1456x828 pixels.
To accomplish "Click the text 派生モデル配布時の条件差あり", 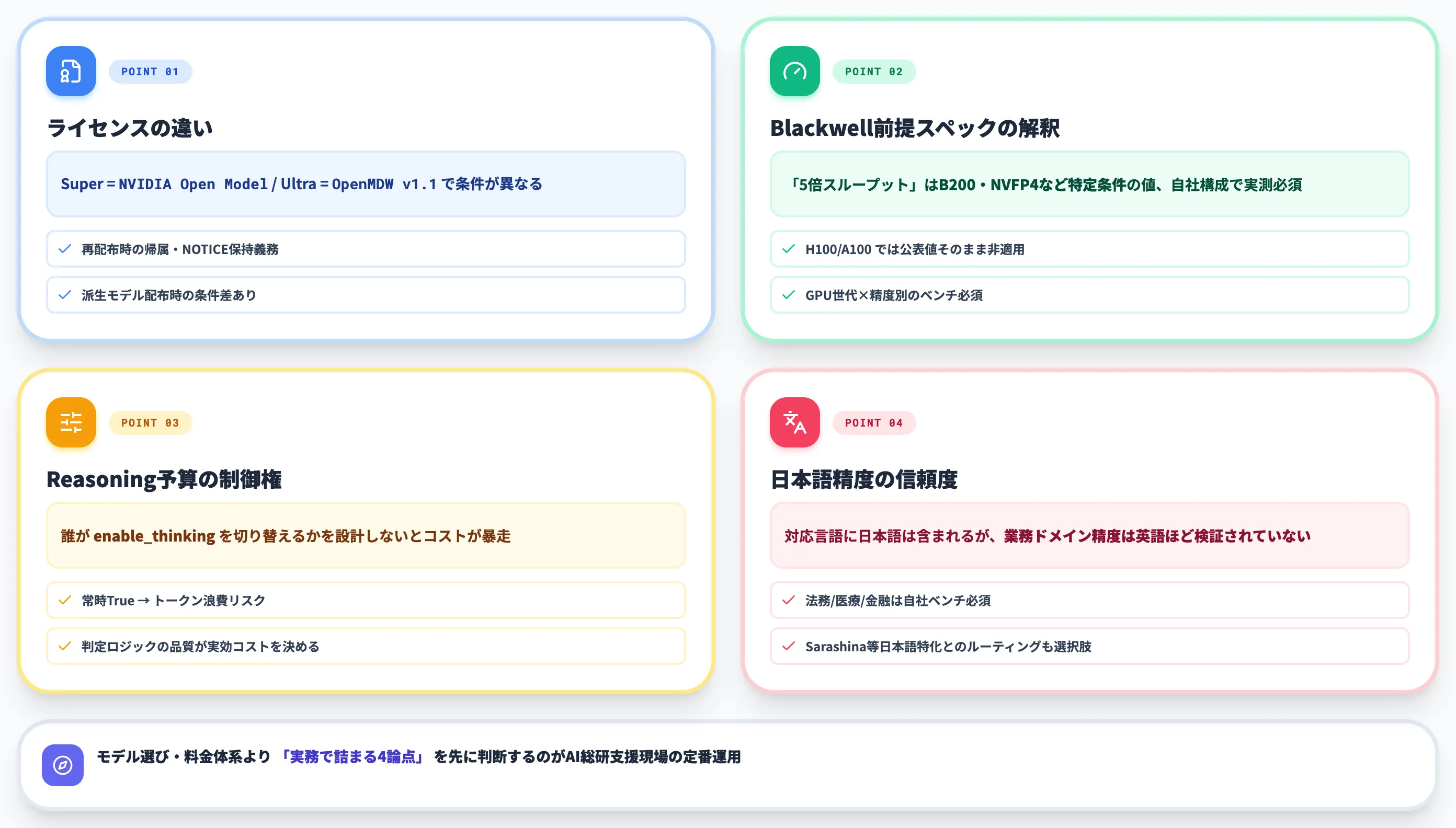I will pos(169,295).
